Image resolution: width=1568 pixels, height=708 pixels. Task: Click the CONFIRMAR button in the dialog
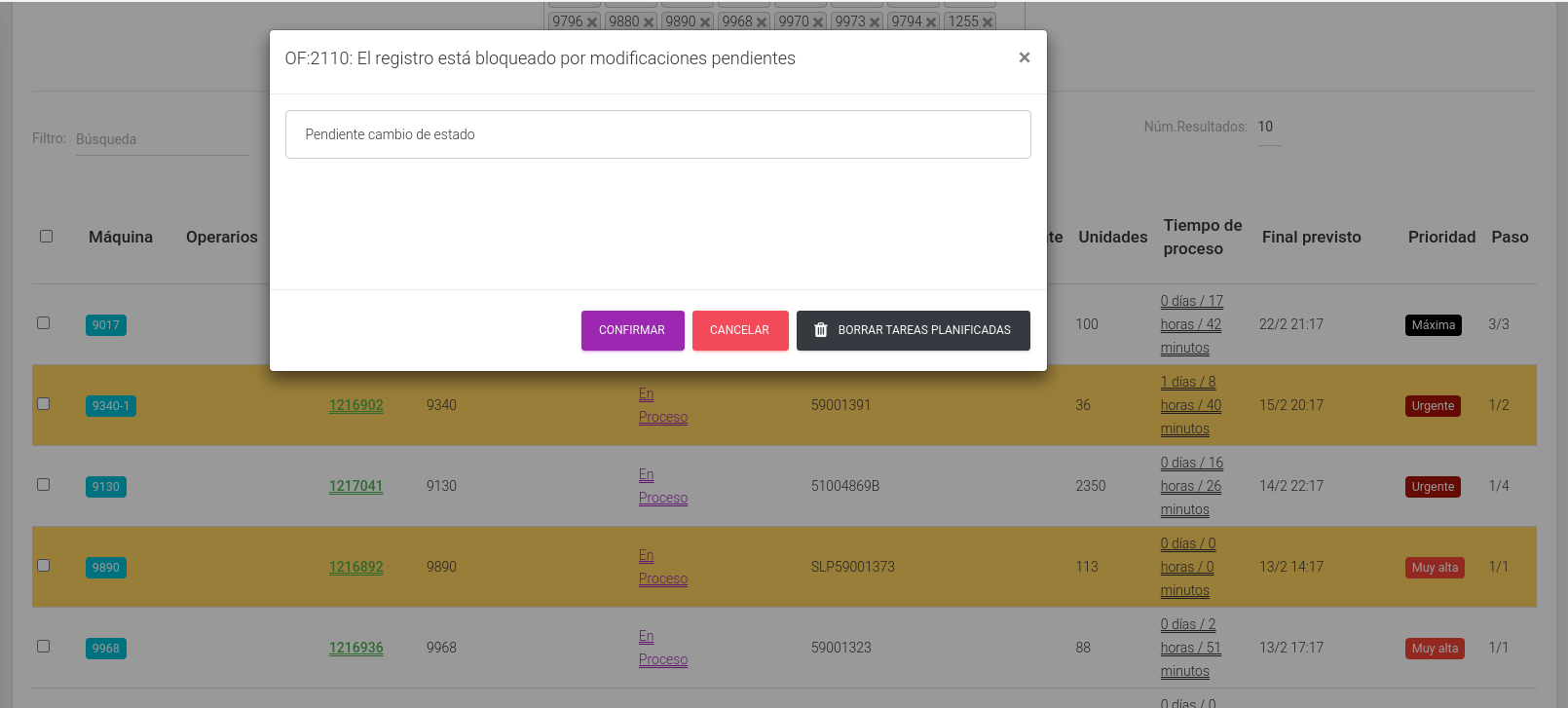click(x=632, y=330)
